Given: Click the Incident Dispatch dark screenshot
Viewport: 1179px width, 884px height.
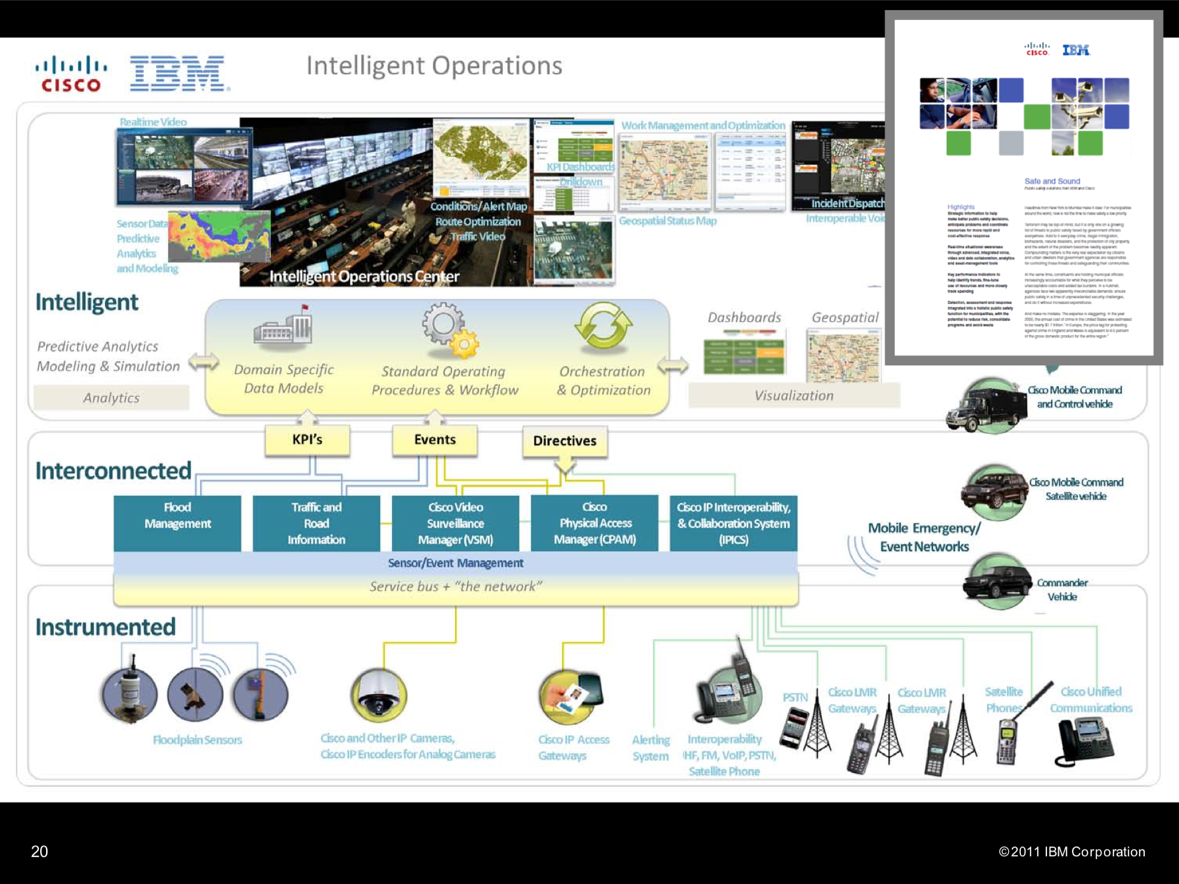Looking at the screenshot, I should pos(838,165).
